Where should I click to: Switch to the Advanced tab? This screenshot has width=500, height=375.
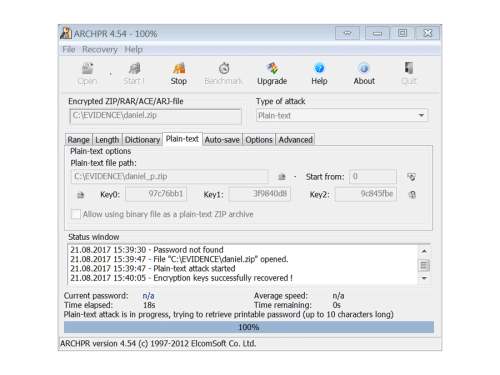pos(296,140)
